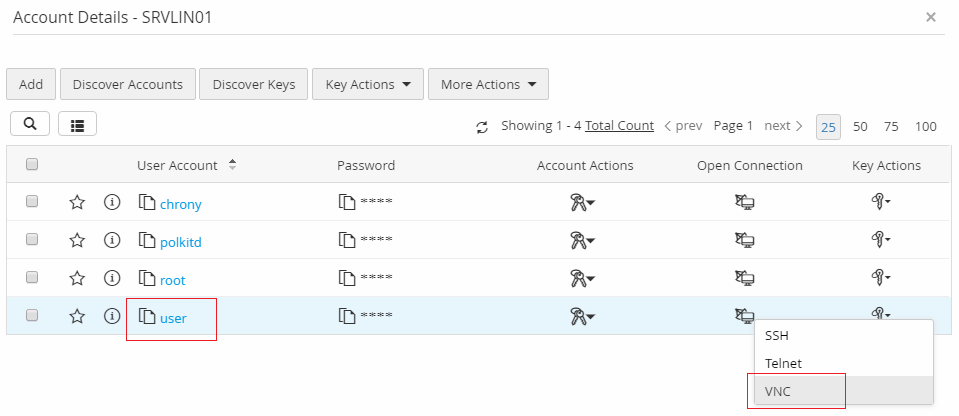Screen dimensions: 959x416
Task: Open Account Actions dropdown for polkitd
Action: [583, 241]
